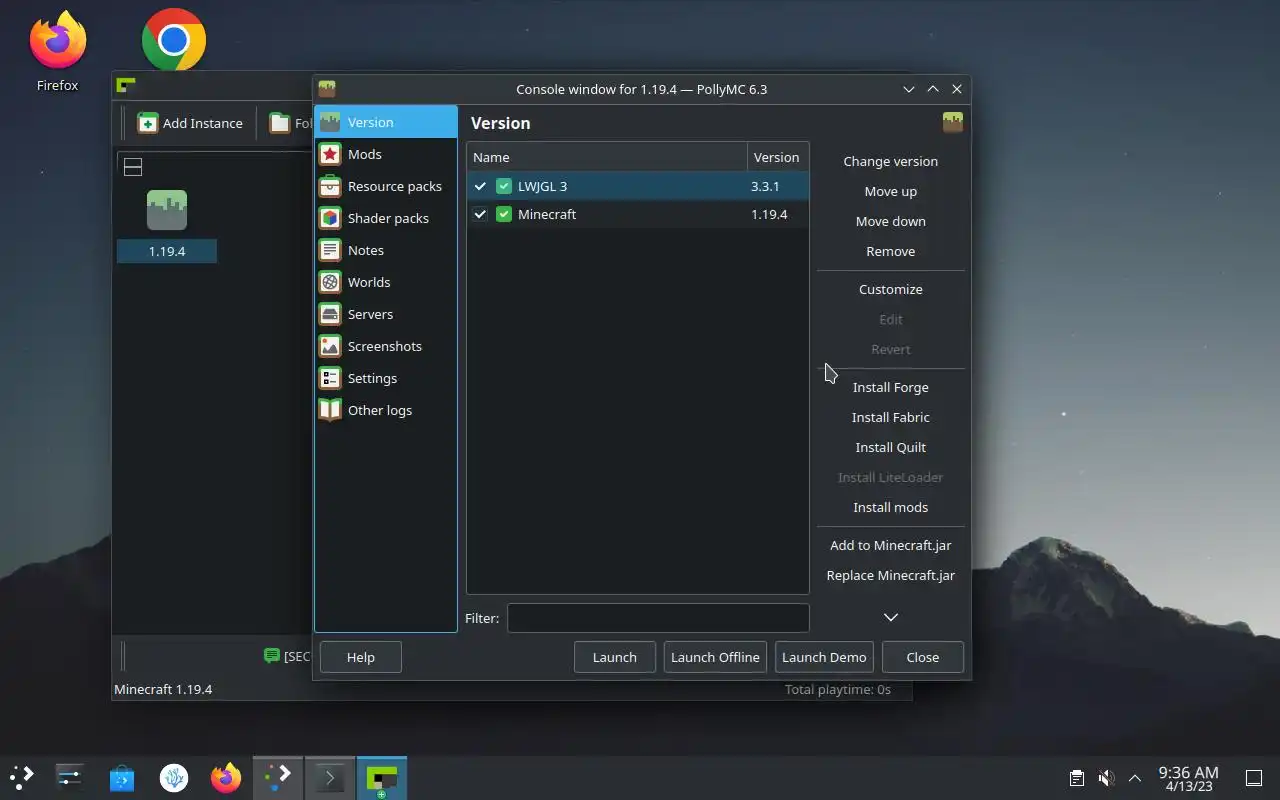Click Replace Minecraft.jar
Viewport: 1280px width, 800px height.
(x=891, y=575)
